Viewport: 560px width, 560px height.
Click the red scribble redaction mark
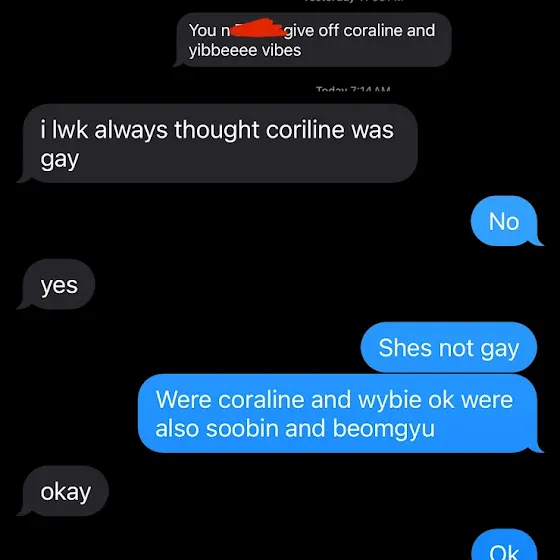[x=257, y=28]
